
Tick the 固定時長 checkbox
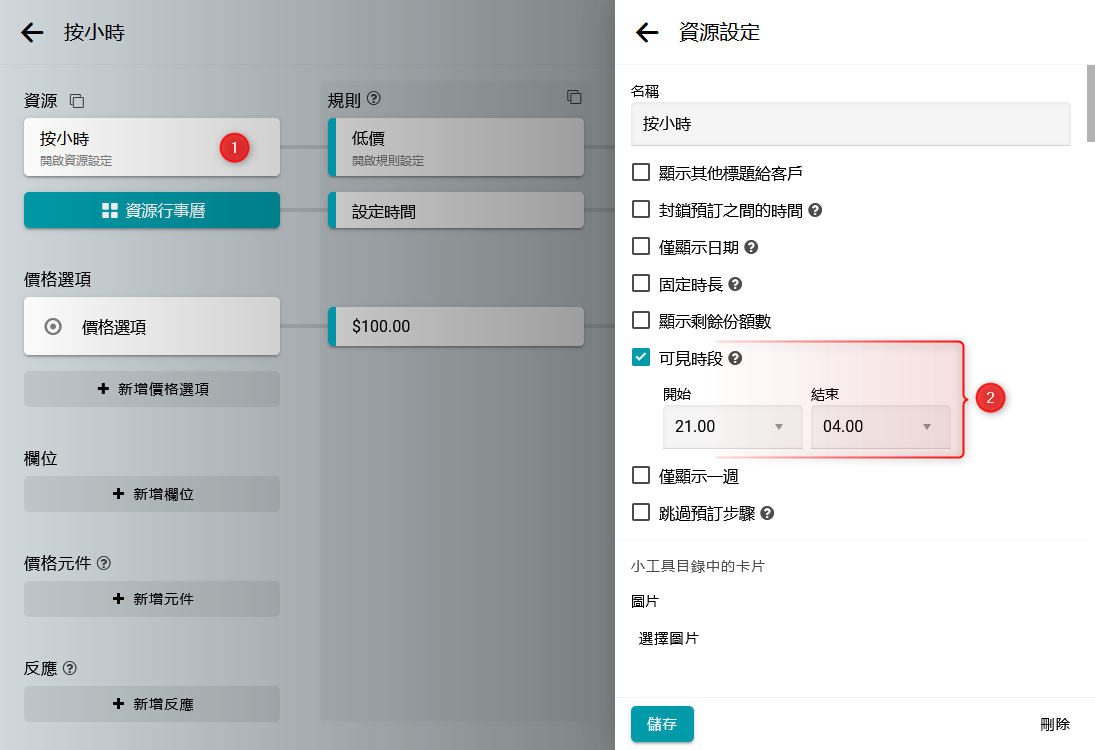click(642, 284)
